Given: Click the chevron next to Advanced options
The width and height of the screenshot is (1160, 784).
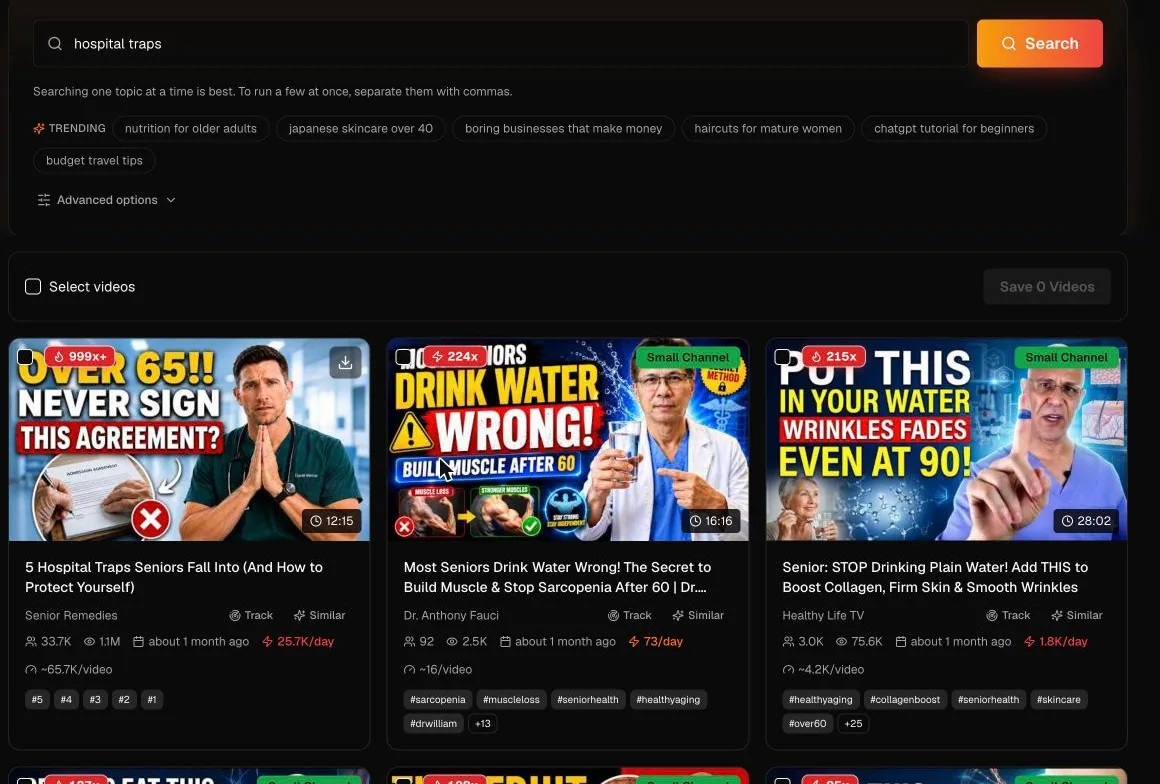Looking at the screenshot, I should coord(171,200).
